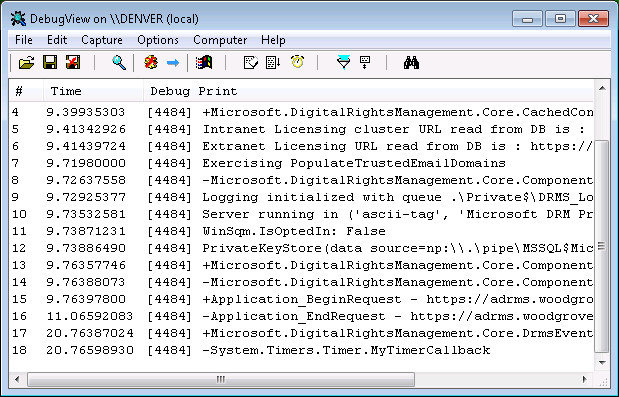Open the File menu

tap(24, 40)
